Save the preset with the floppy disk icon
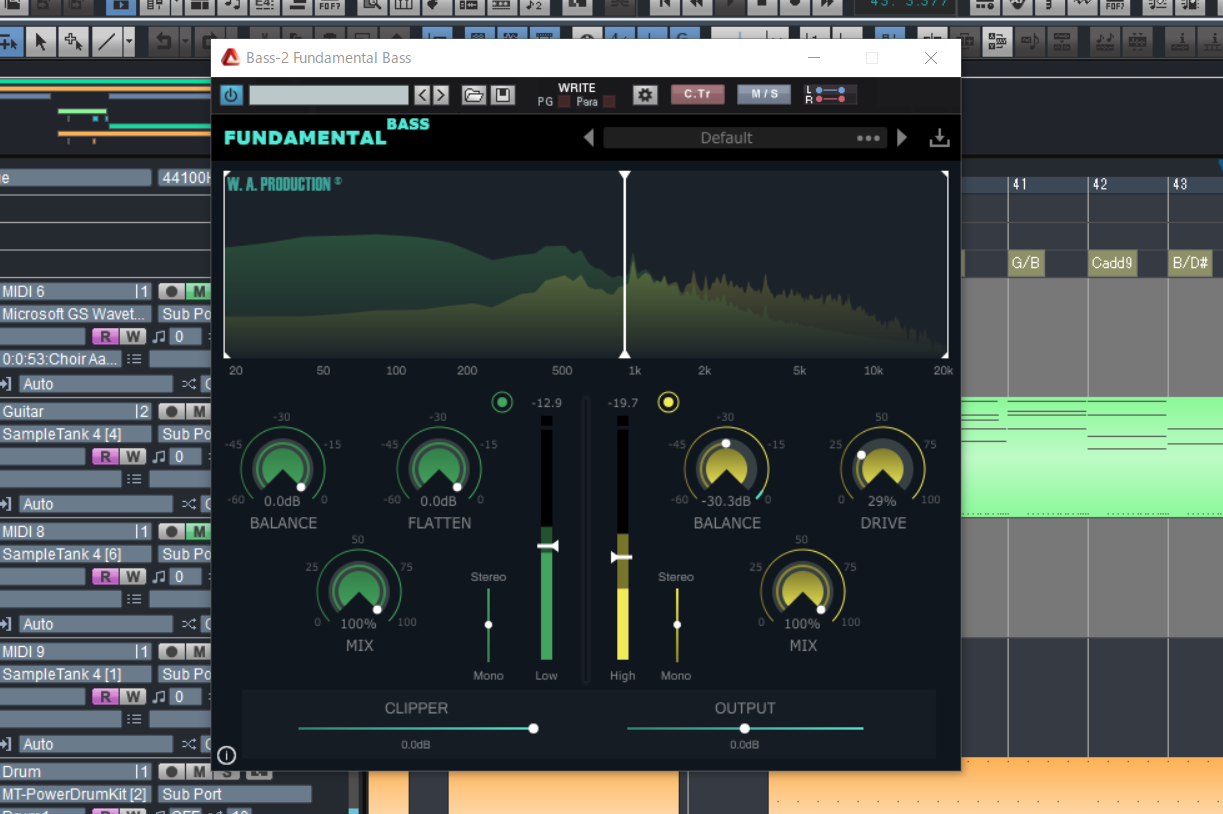Image resolution: width=1223 pixels, height=814 pixels. (502, 95)
